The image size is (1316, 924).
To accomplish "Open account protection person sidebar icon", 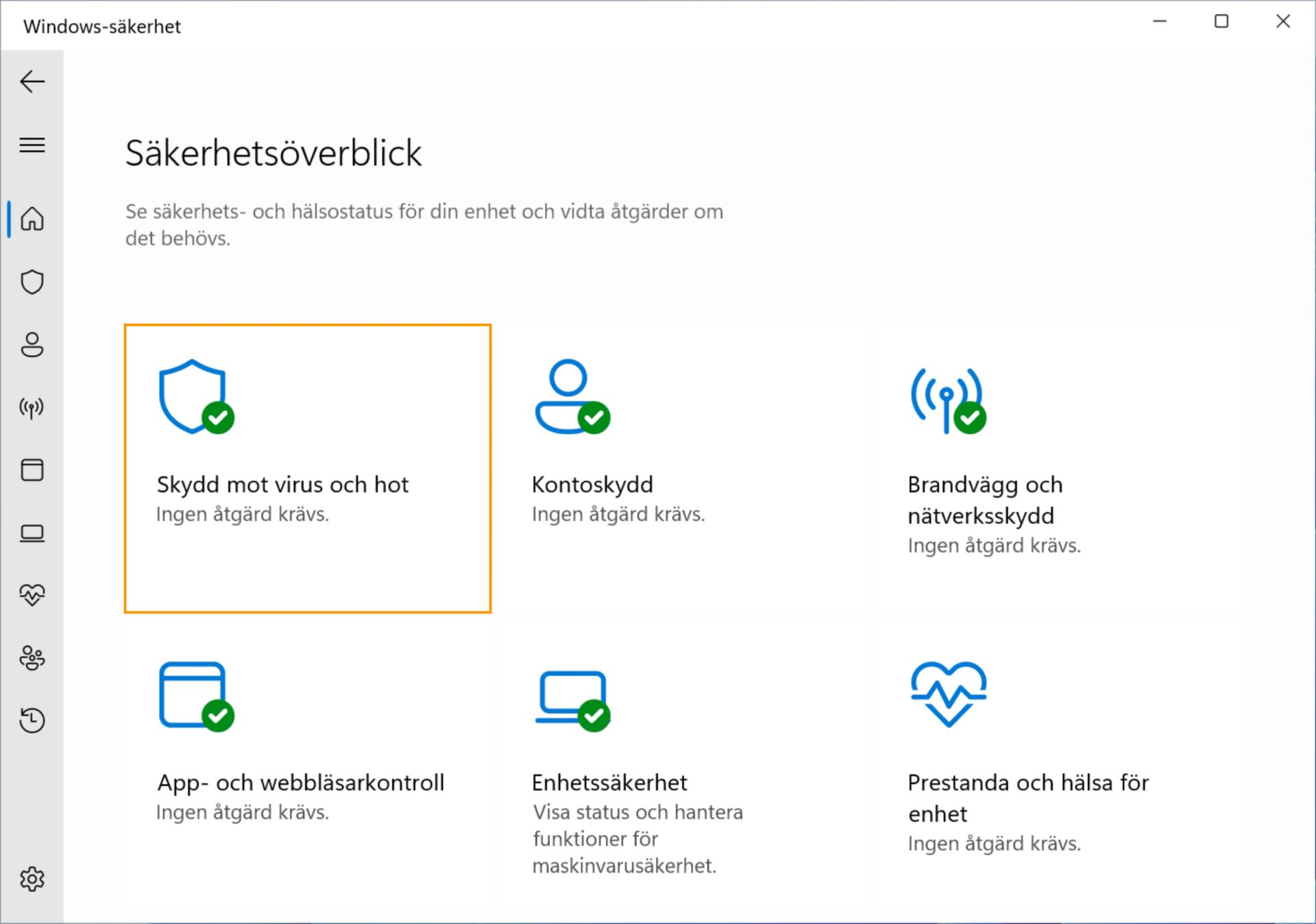I will 32,345.
